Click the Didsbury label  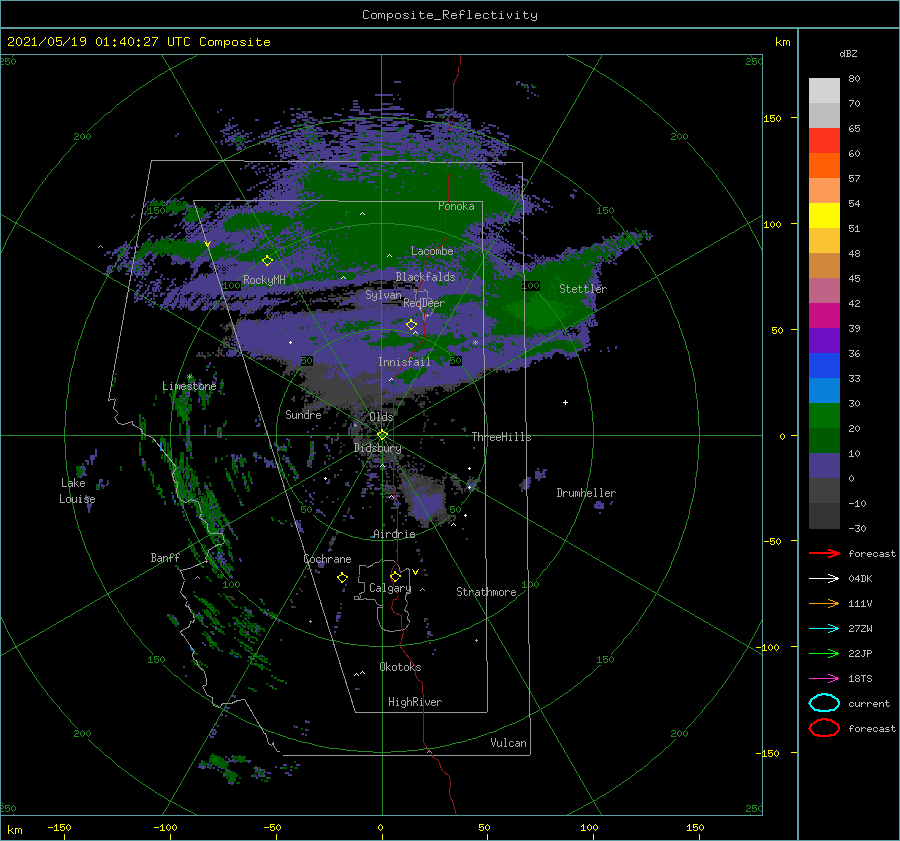[378, 448]
